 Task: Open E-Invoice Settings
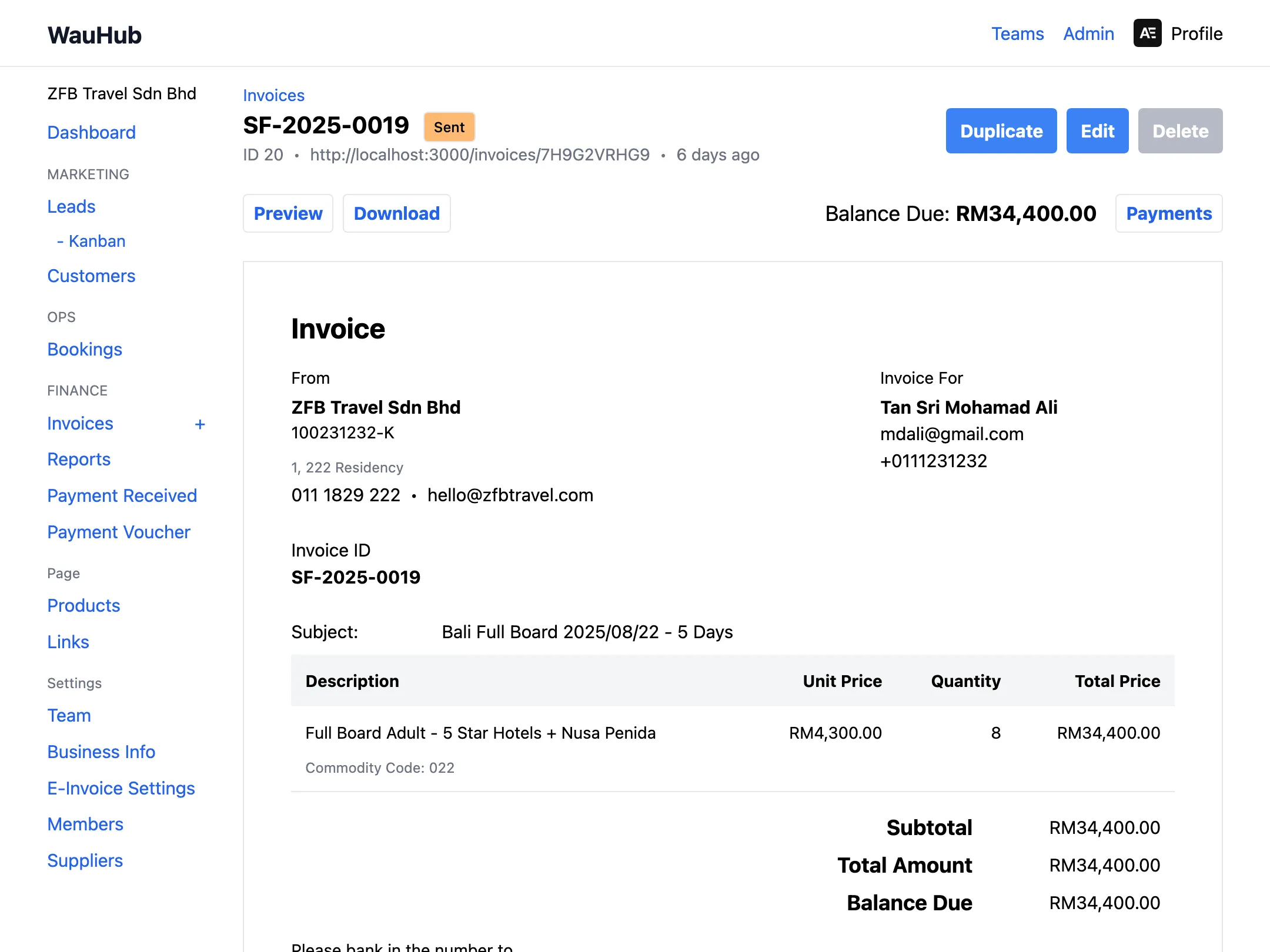[121, 788]
